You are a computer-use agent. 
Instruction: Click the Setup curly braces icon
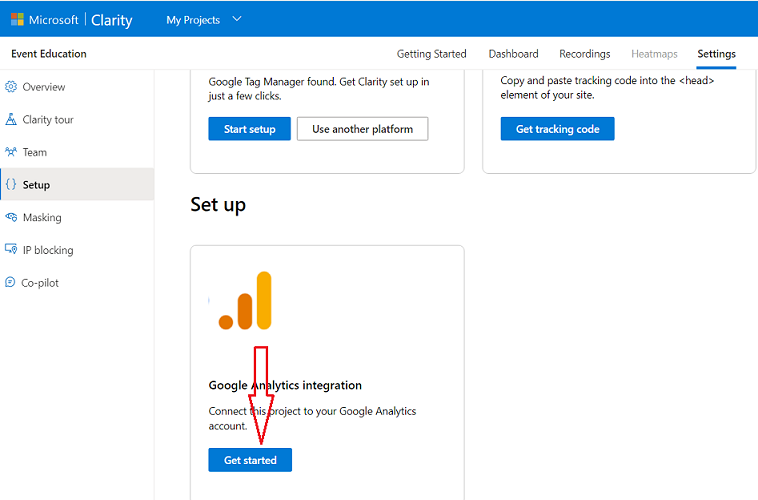coord(11,184)
